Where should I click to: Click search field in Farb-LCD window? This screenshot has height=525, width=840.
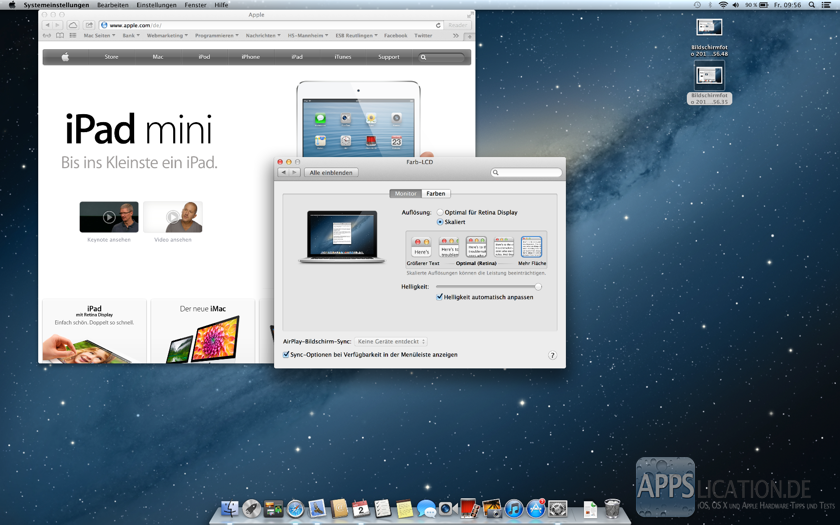click(527, 172)
